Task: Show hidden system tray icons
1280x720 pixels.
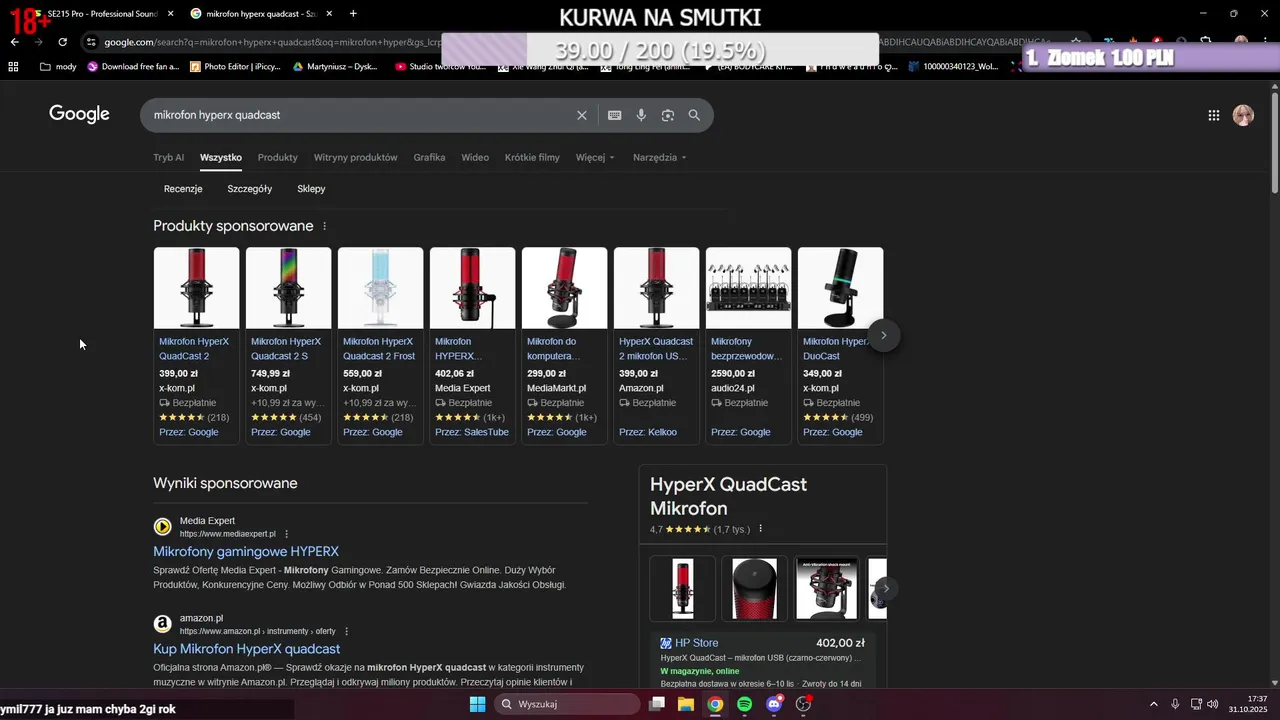Action: 1153,704
